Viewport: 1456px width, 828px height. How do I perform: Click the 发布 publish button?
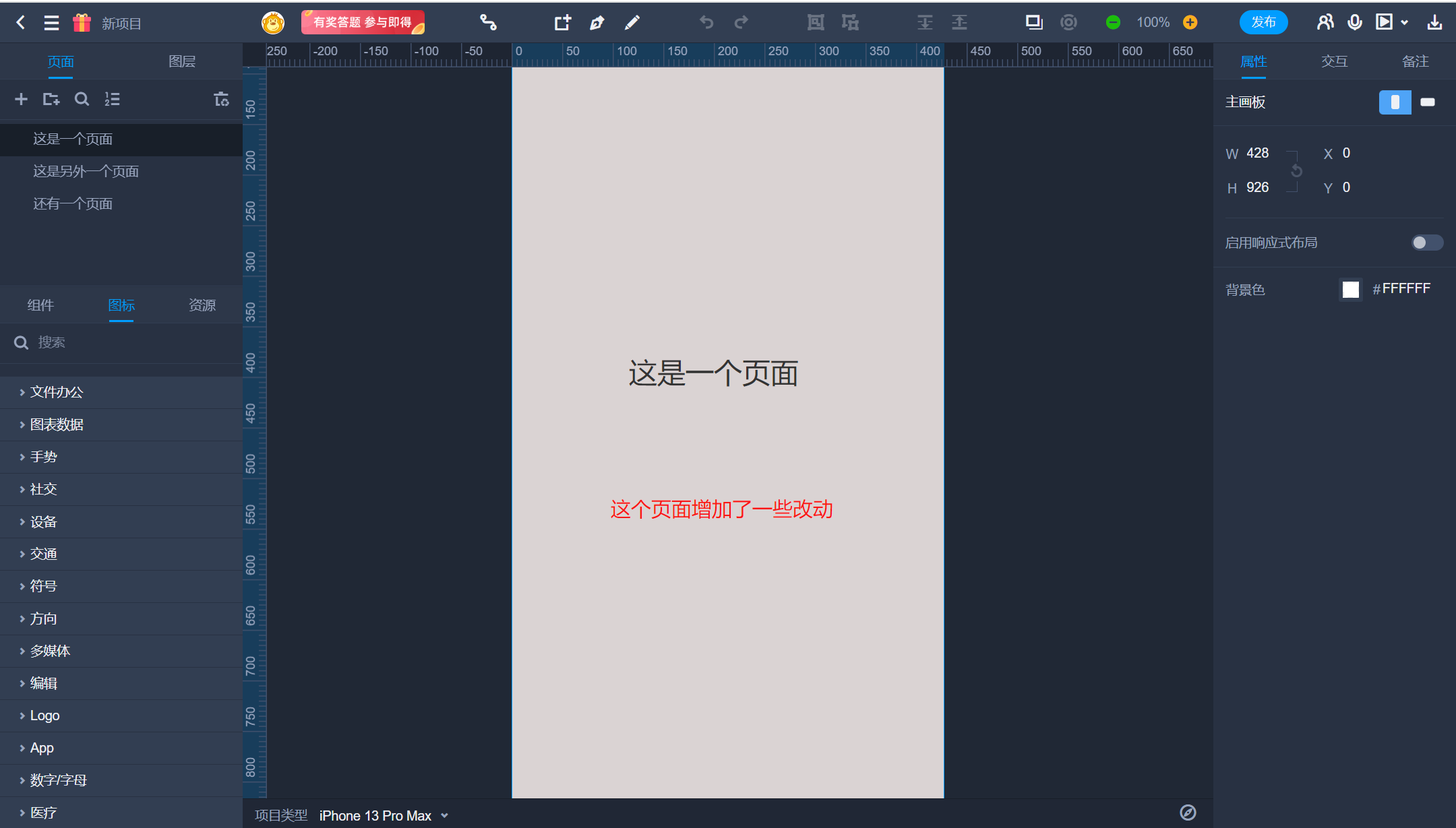tap(1263, 23)
